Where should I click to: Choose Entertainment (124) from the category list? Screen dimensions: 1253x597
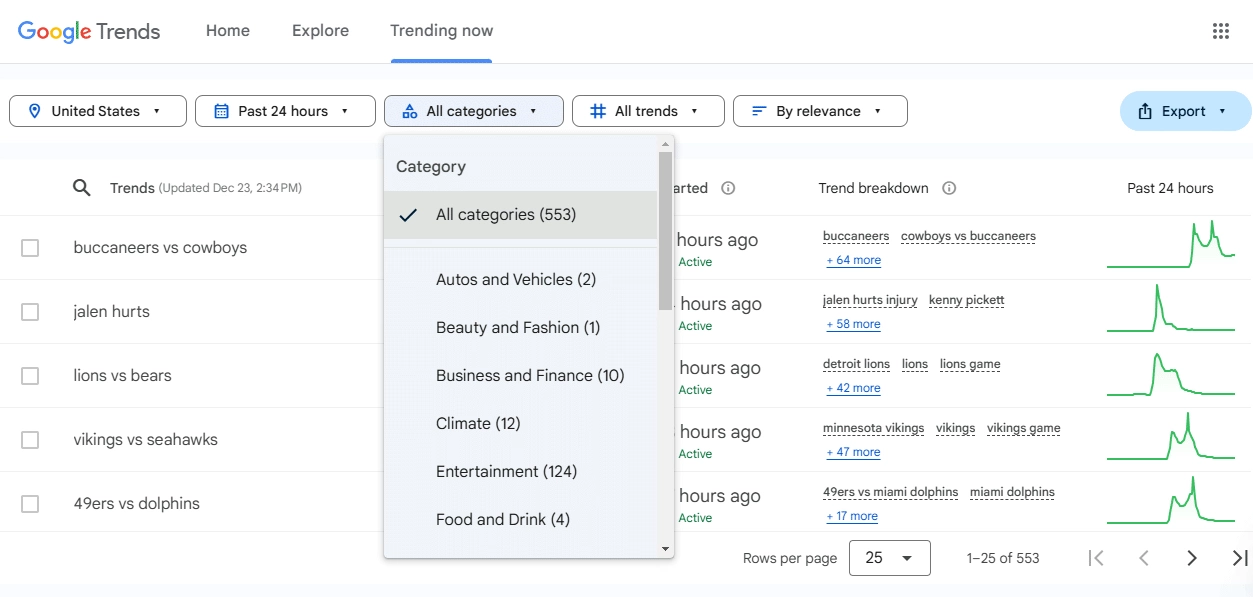(506, 471)
